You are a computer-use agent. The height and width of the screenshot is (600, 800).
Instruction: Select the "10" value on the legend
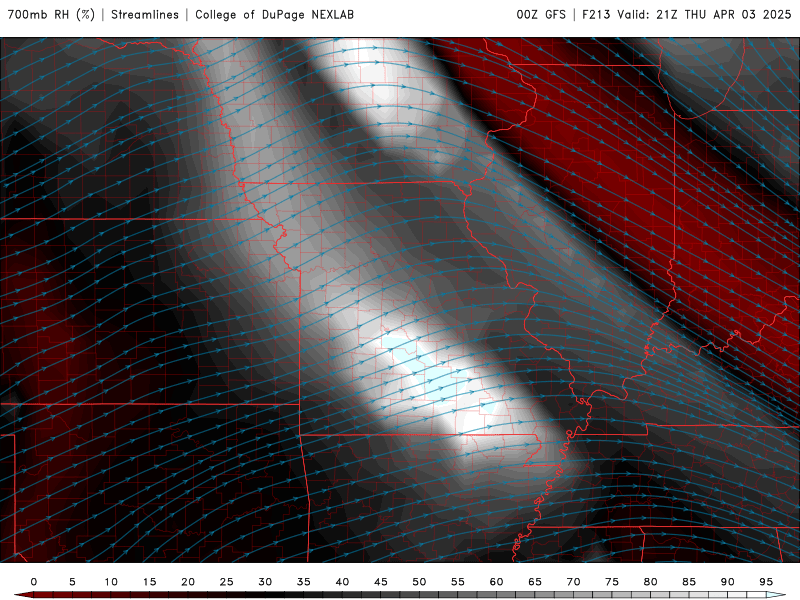click(x=111, y=582)
